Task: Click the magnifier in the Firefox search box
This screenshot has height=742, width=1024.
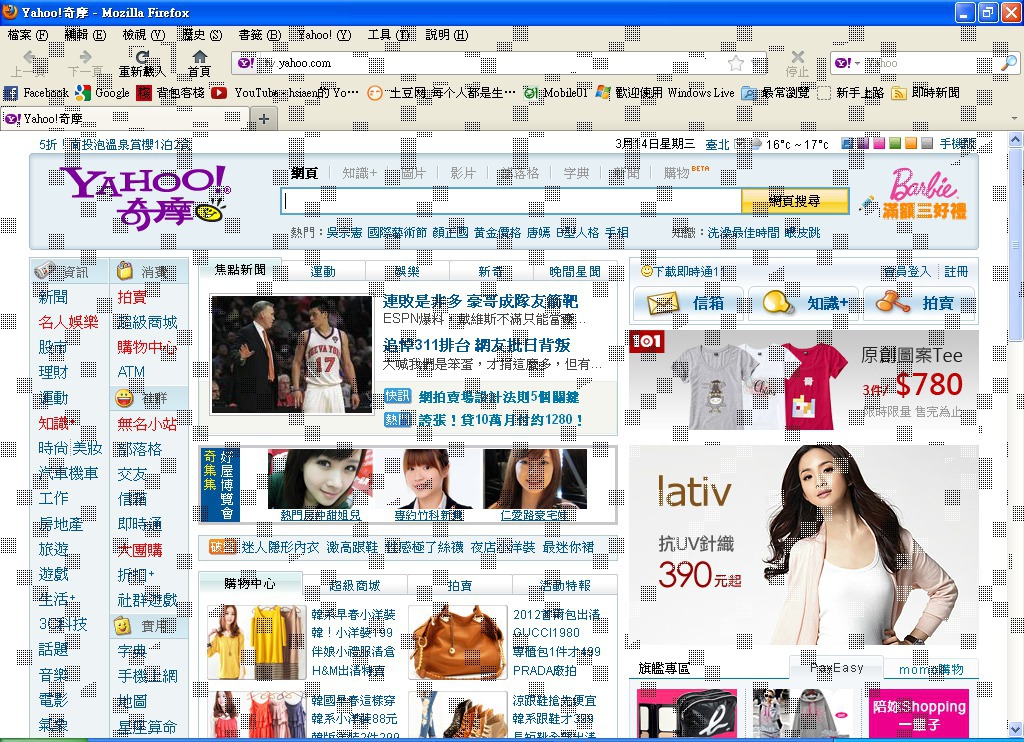Action: tap(1009, 63)
